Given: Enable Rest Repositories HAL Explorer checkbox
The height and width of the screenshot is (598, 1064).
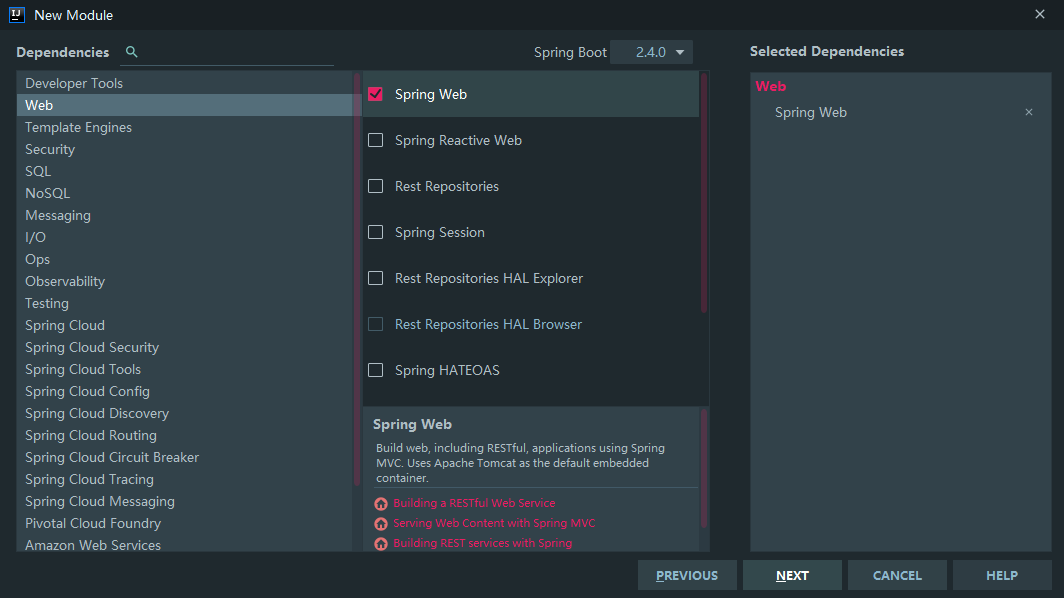Looking at the screenshot, I should point(375,278).
